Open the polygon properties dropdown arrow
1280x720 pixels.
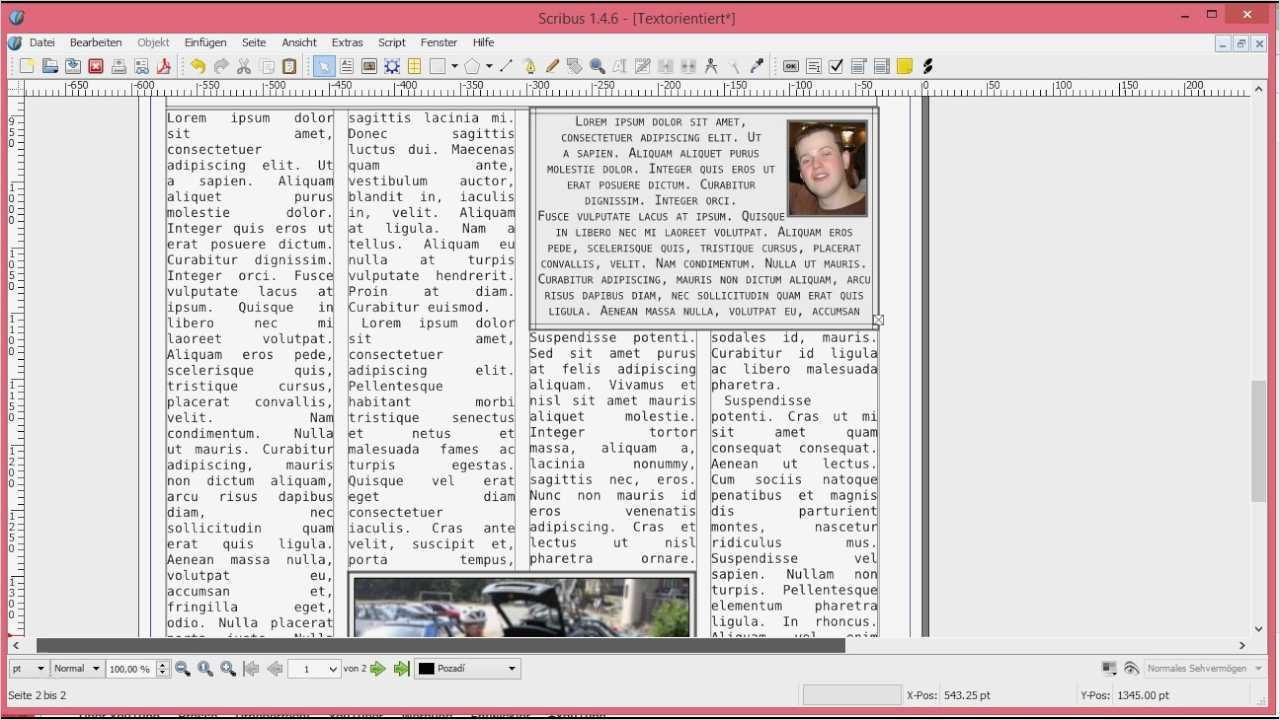point(488,66)
